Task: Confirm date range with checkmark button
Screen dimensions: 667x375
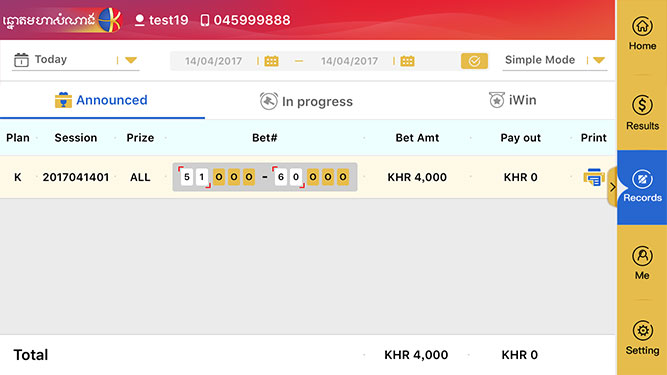Action: [474, 61]
